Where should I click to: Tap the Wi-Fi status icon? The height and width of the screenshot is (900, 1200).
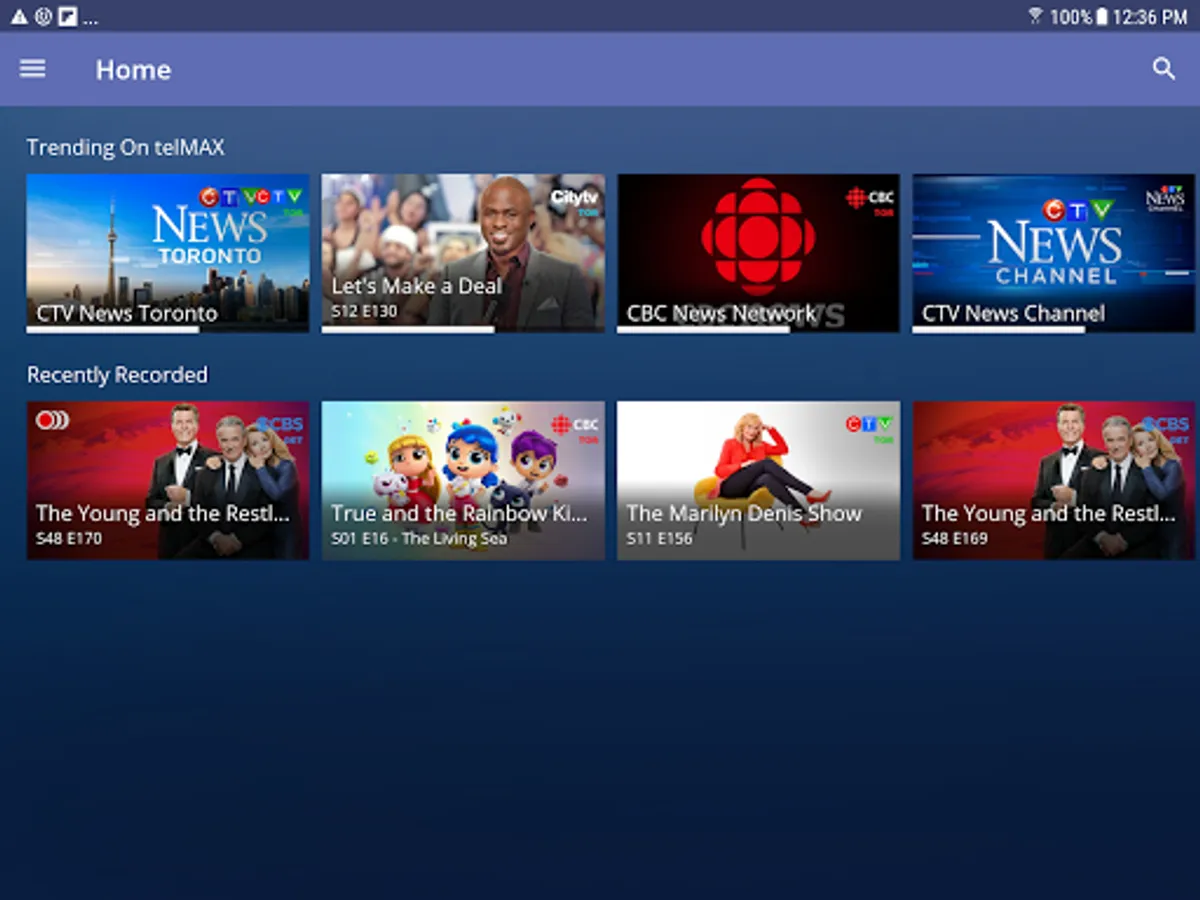[1036, 16]
